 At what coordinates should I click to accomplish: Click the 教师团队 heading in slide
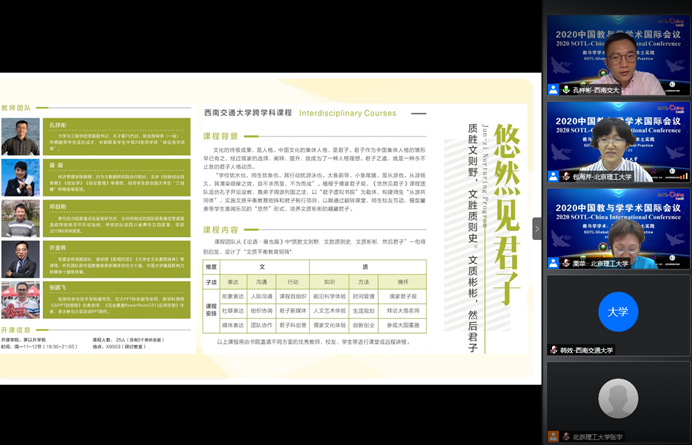[x=16, y=107]
